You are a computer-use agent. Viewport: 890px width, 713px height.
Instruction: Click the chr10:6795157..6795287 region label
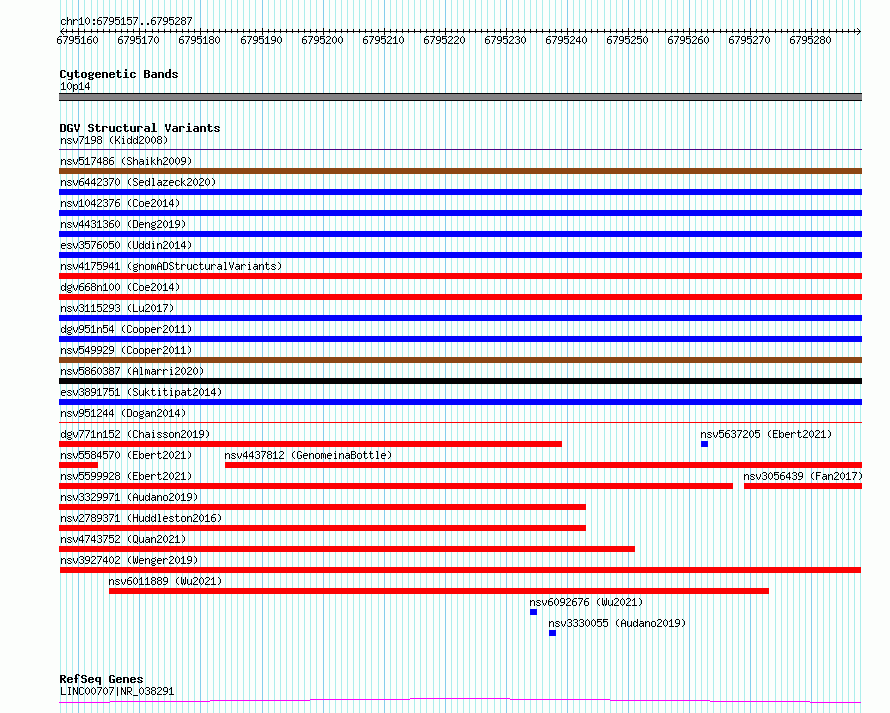pos(126,22)
